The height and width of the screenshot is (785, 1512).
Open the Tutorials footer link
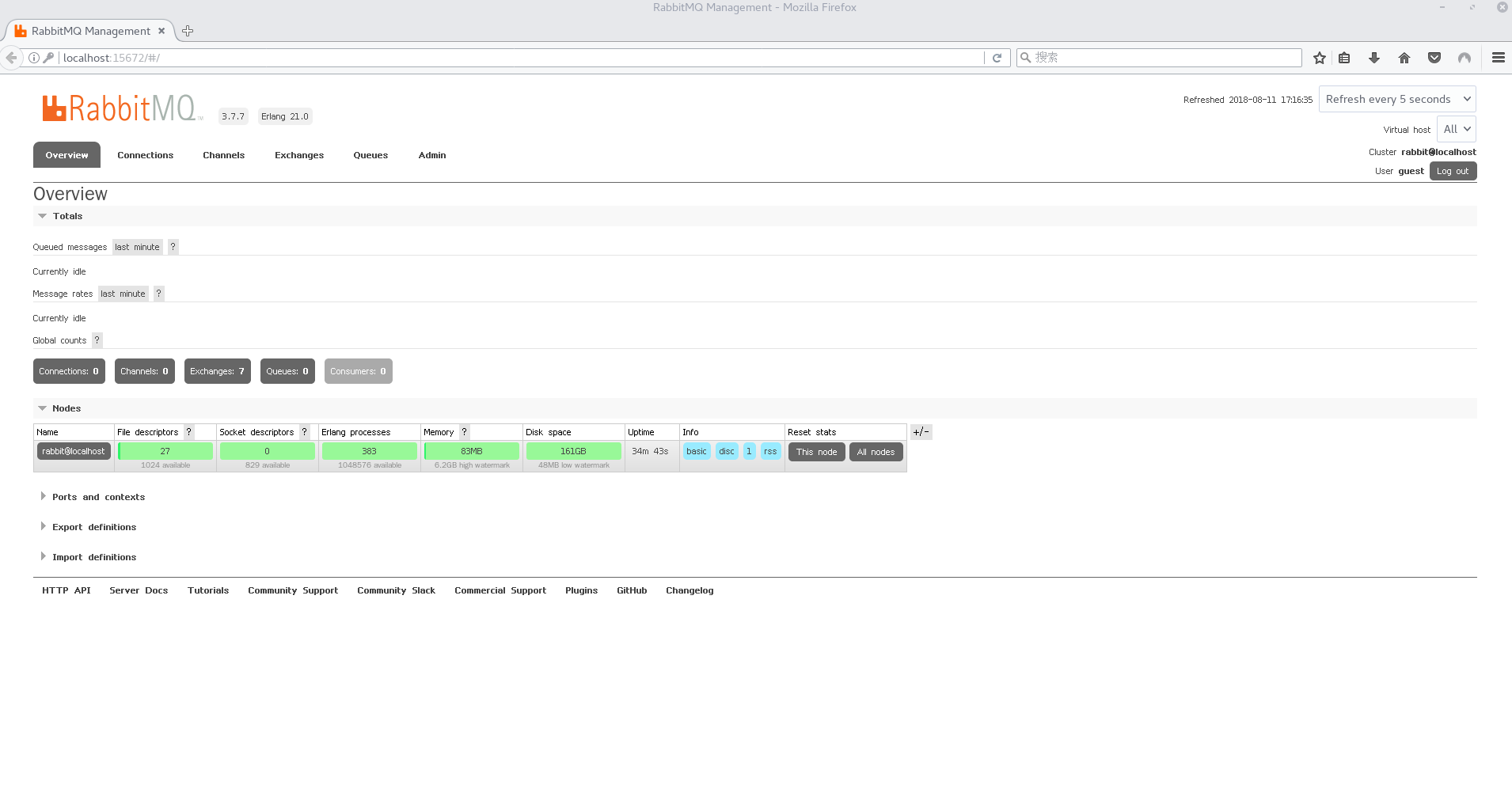click(x=208, y=590)
